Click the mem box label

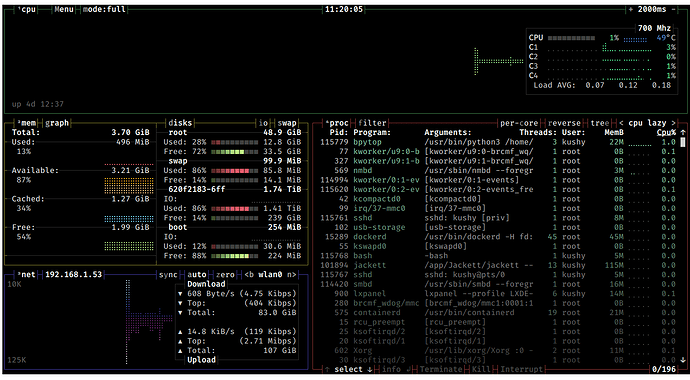tap(27, 123)
